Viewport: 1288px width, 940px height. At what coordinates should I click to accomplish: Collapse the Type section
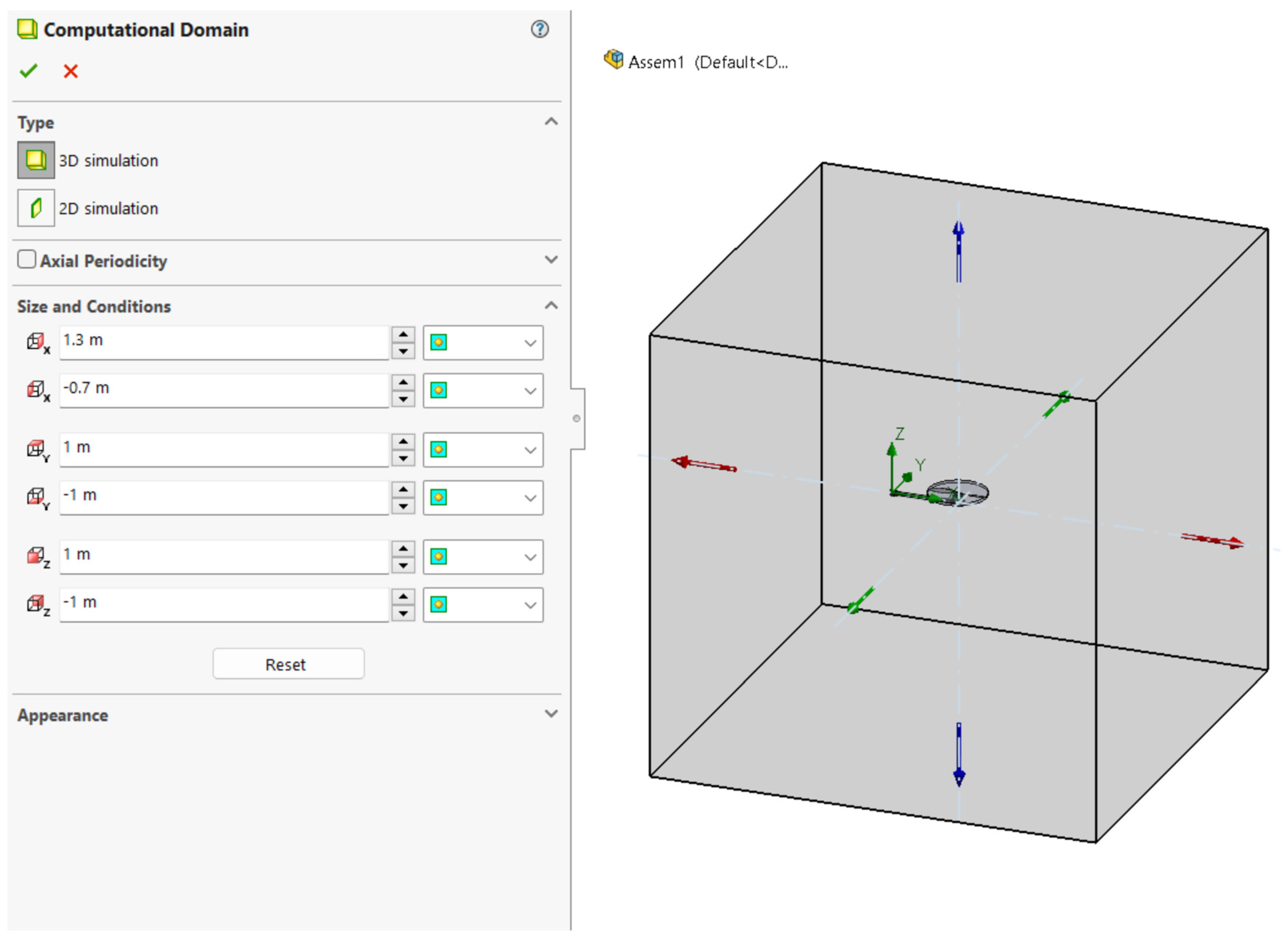click(550, 121)
